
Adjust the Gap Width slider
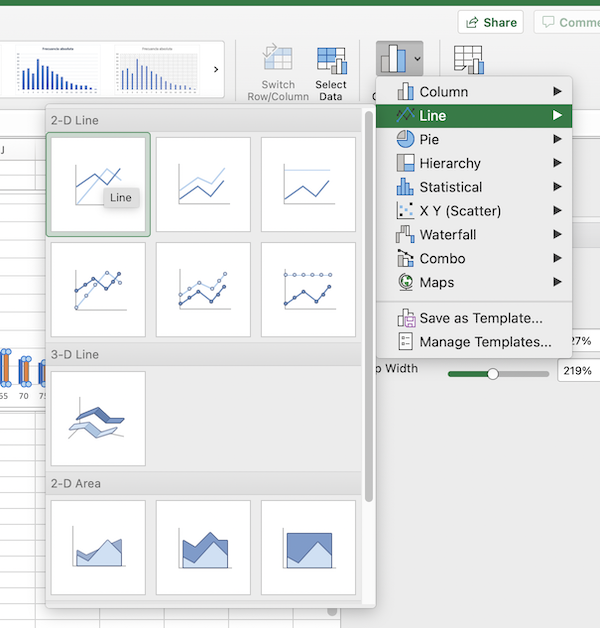[x=492, y=373]
